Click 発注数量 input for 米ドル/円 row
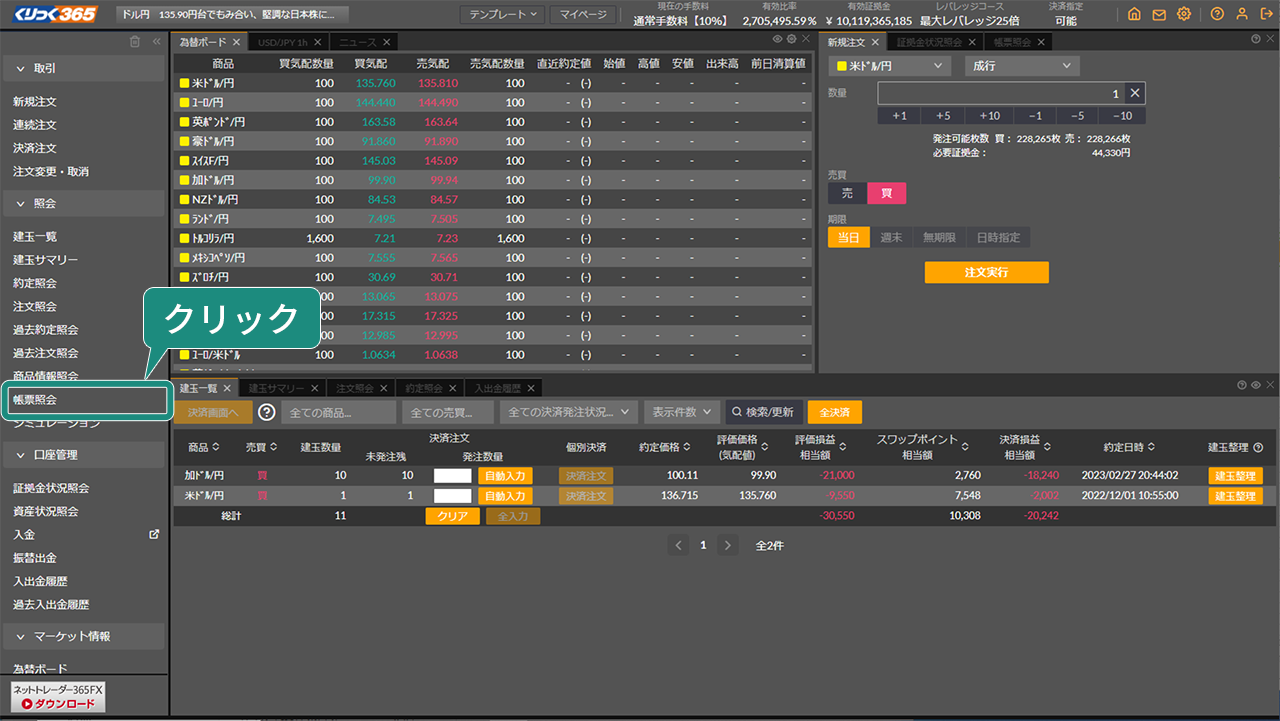Screen dimensions: 1280x721 (452, 496)
